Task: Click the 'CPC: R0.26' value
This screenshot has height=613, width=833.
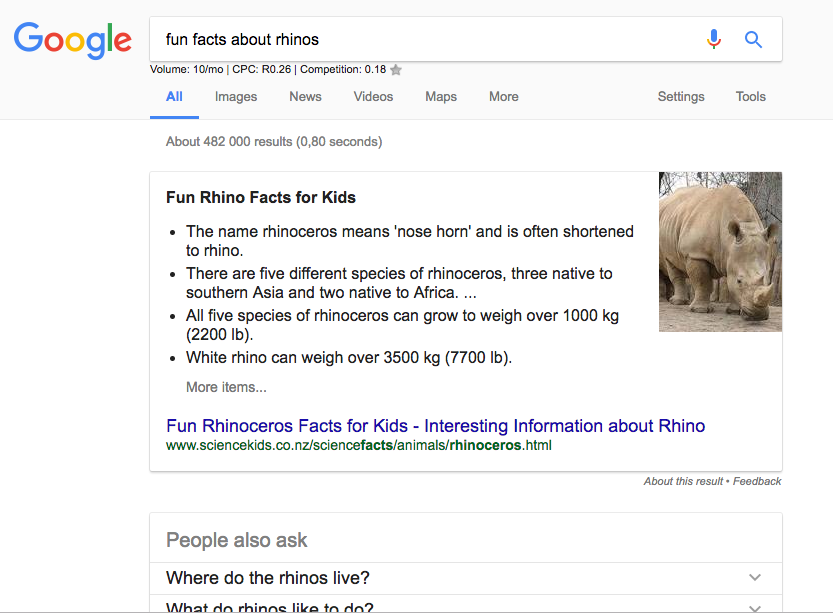Action: coord(261,70)
